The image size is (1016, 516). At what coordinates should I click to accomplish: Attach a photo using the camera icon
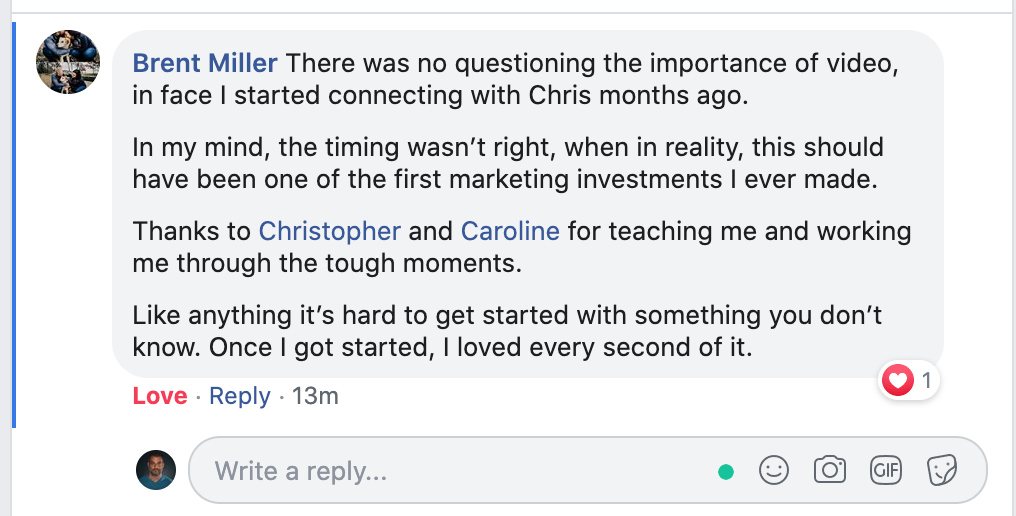point(829,470)
